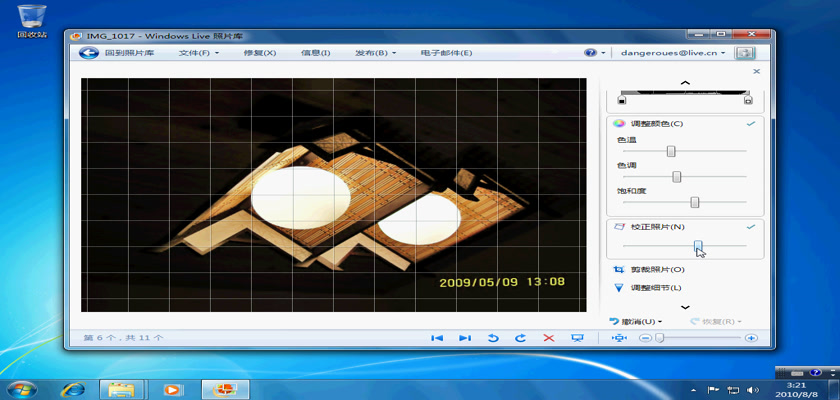Screen dimensions: 840x400
Task: Click the fit-to-window icon
Action: (x=619, y=338)
